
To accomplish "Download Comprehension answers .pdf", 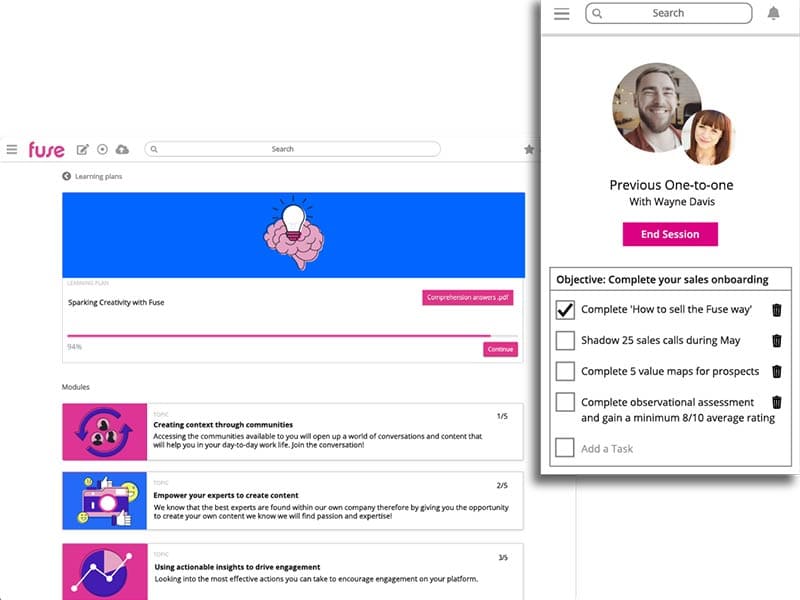I will 467,297.
